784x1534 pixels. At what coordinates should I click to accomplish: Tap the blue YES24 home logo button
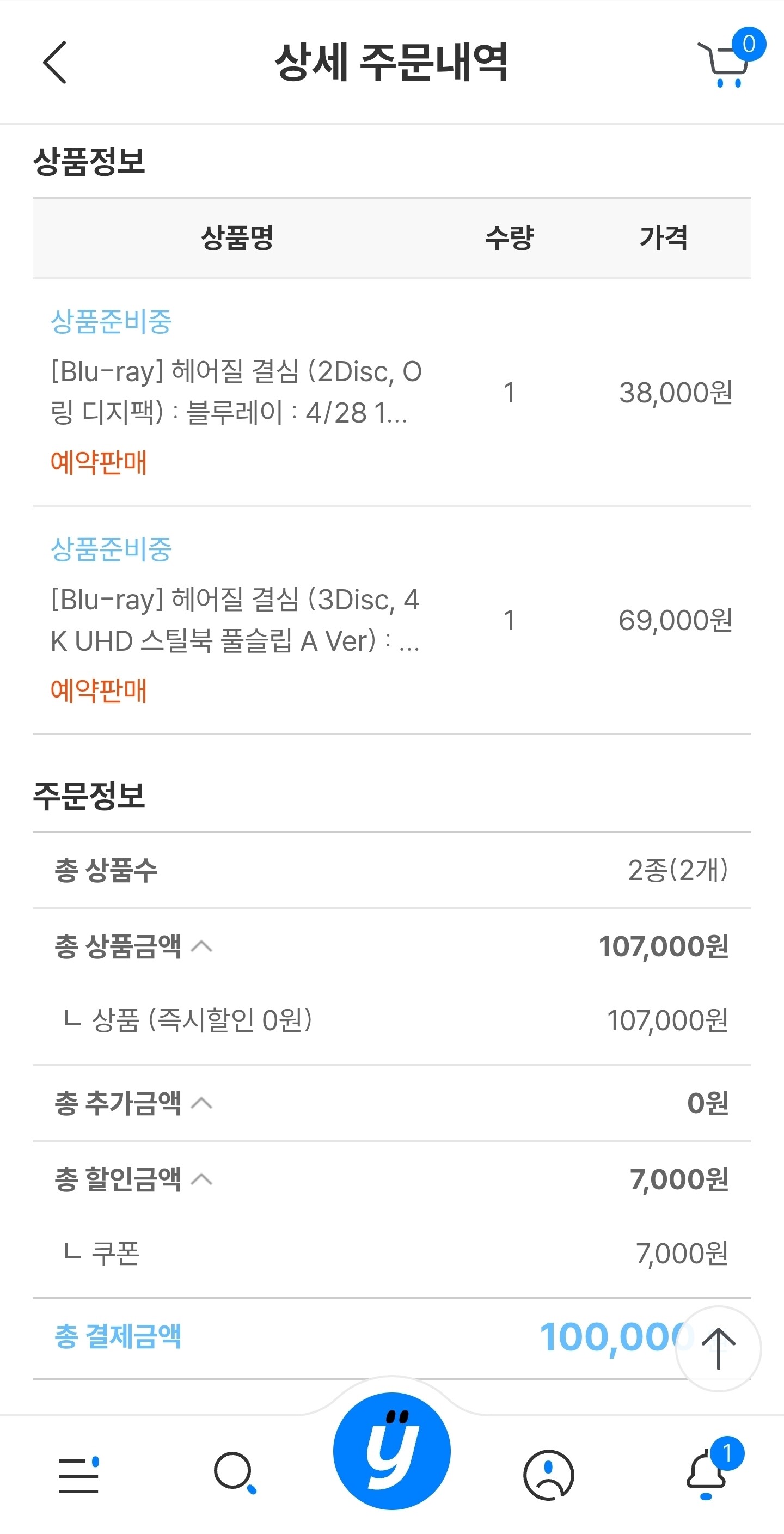[391, 1451]
